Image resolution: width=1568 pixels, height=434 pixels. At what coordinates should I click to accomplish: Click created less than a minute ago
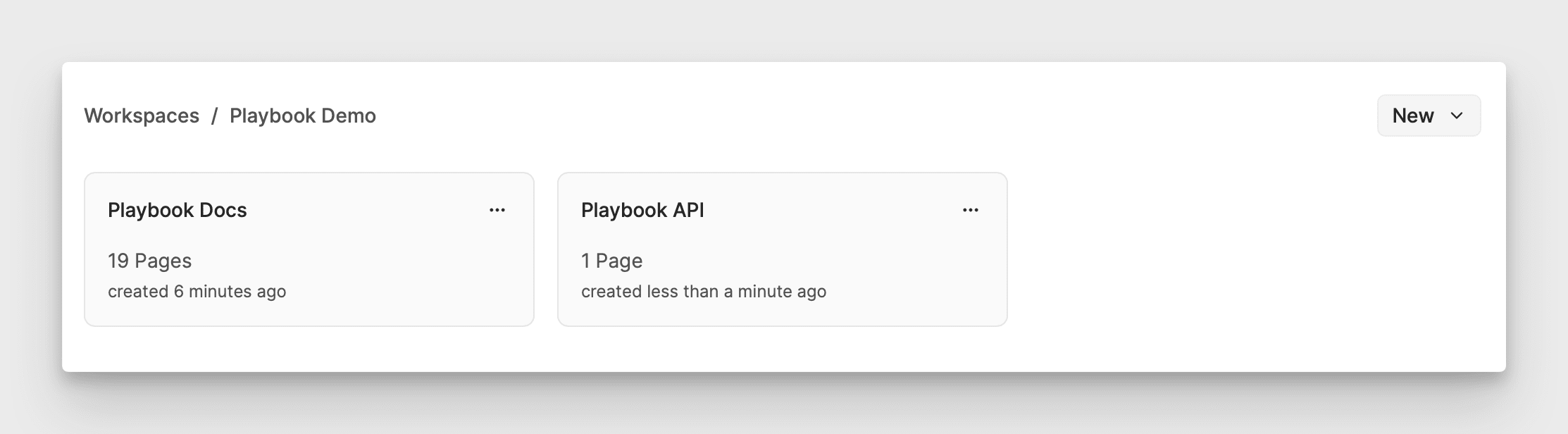click(704, 292)
